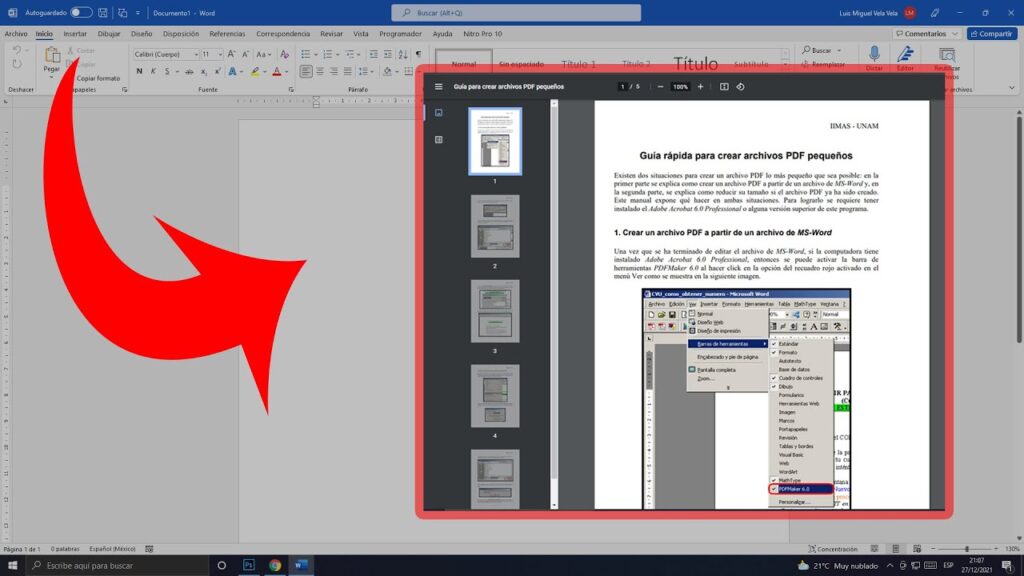
Task: Select the page 2 thumbnail in PDF sidebar
Action: pos(495,226)
